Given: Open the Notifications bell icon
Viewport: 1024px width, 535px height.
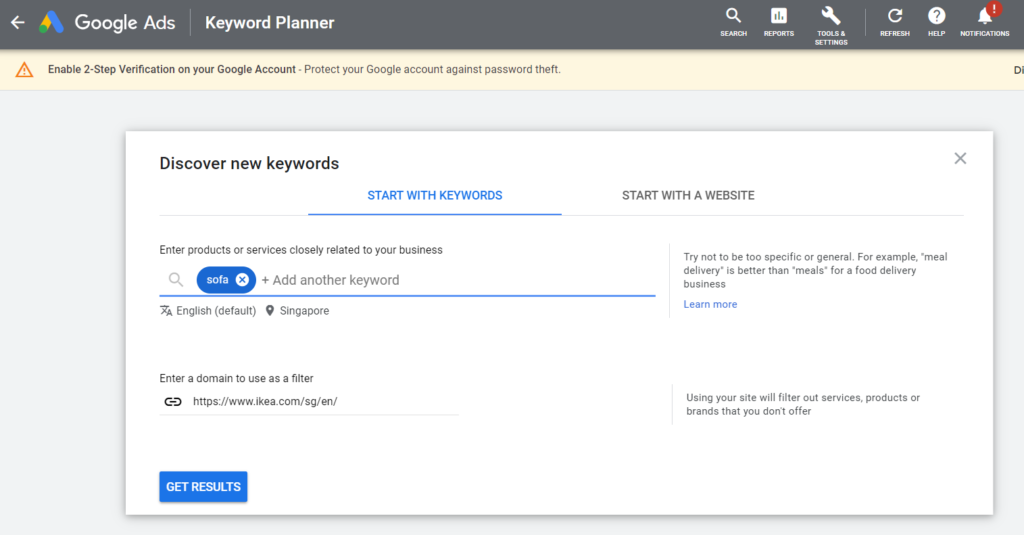Looking at the screenshot, I should point(984,22).
